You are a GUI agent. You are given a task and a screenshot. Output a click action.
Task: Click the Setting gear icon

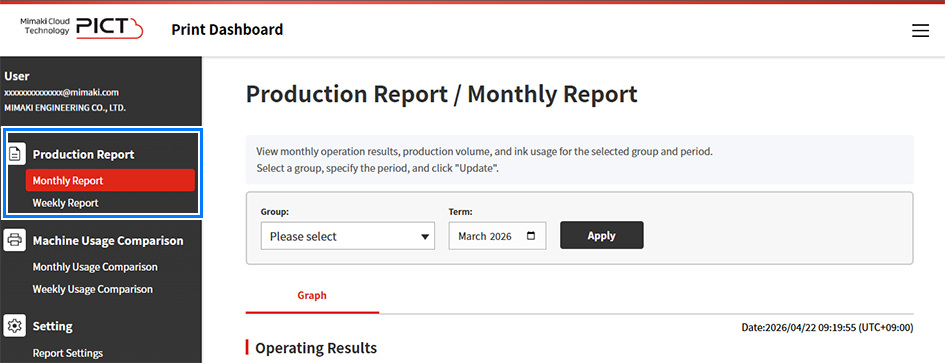pyautogui.click(x=15, y=326)
